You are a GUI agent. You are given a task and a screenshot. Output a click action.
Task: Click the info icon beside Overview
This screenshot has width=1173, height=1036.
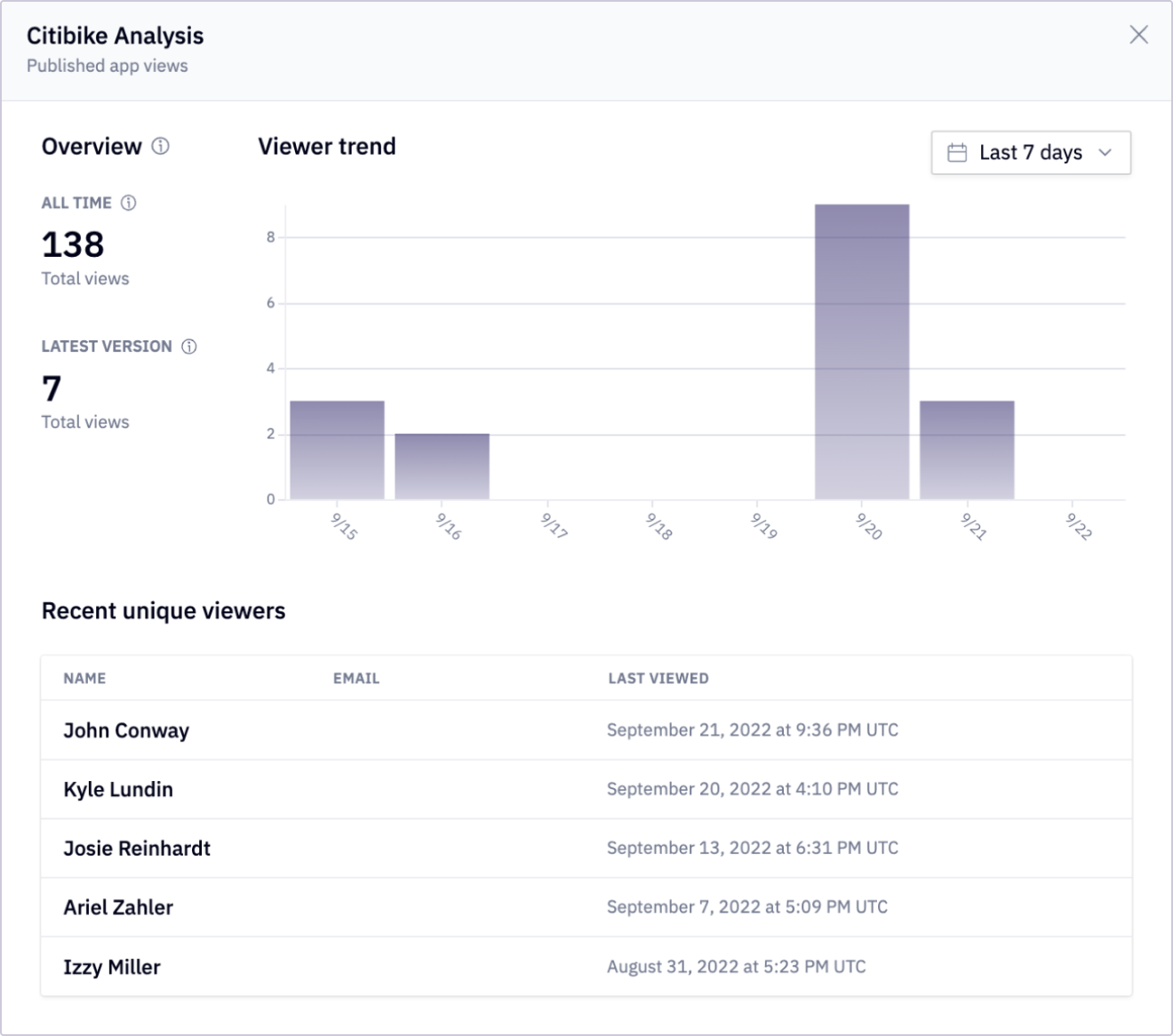click(160, 147)
